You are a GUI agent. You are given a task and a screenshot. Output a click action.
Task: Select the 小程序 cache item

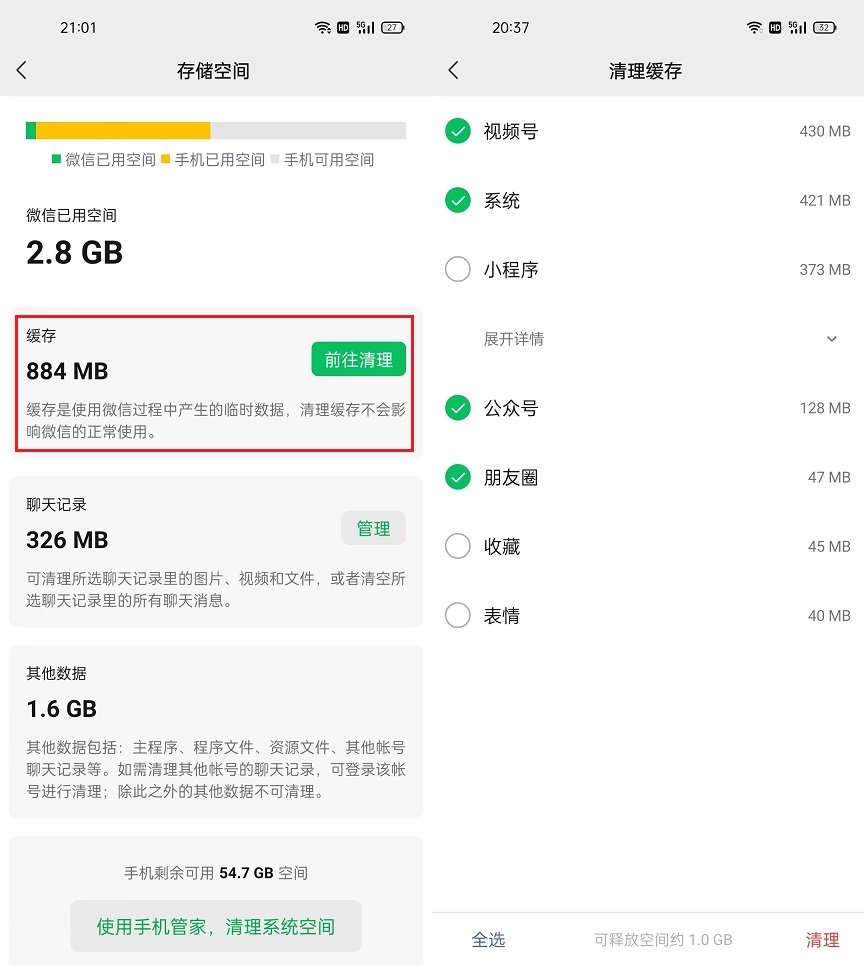458,269
